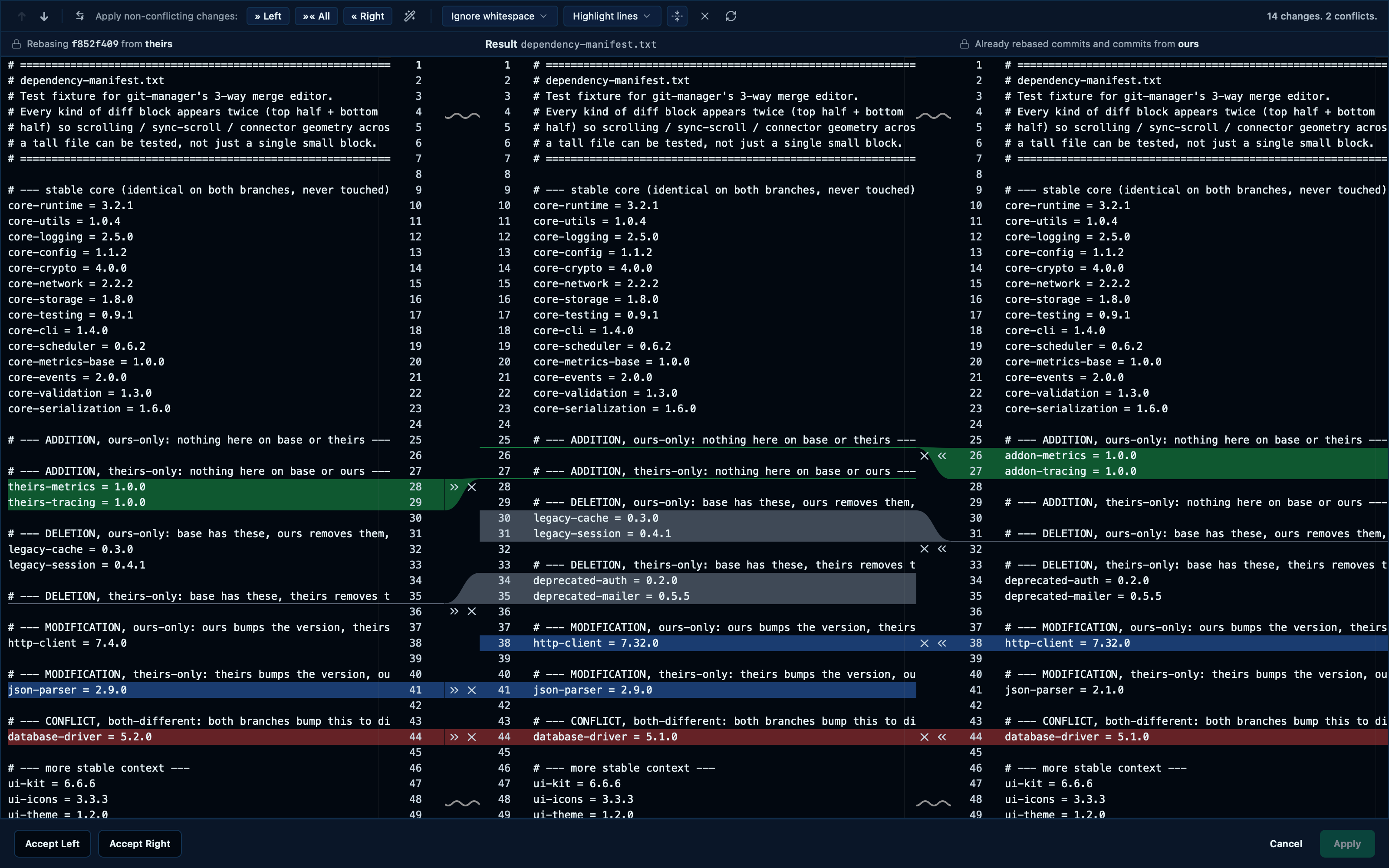Click the Accept Left button
The width and height of the screenshot is (1389, 868).
coord(52,843)
